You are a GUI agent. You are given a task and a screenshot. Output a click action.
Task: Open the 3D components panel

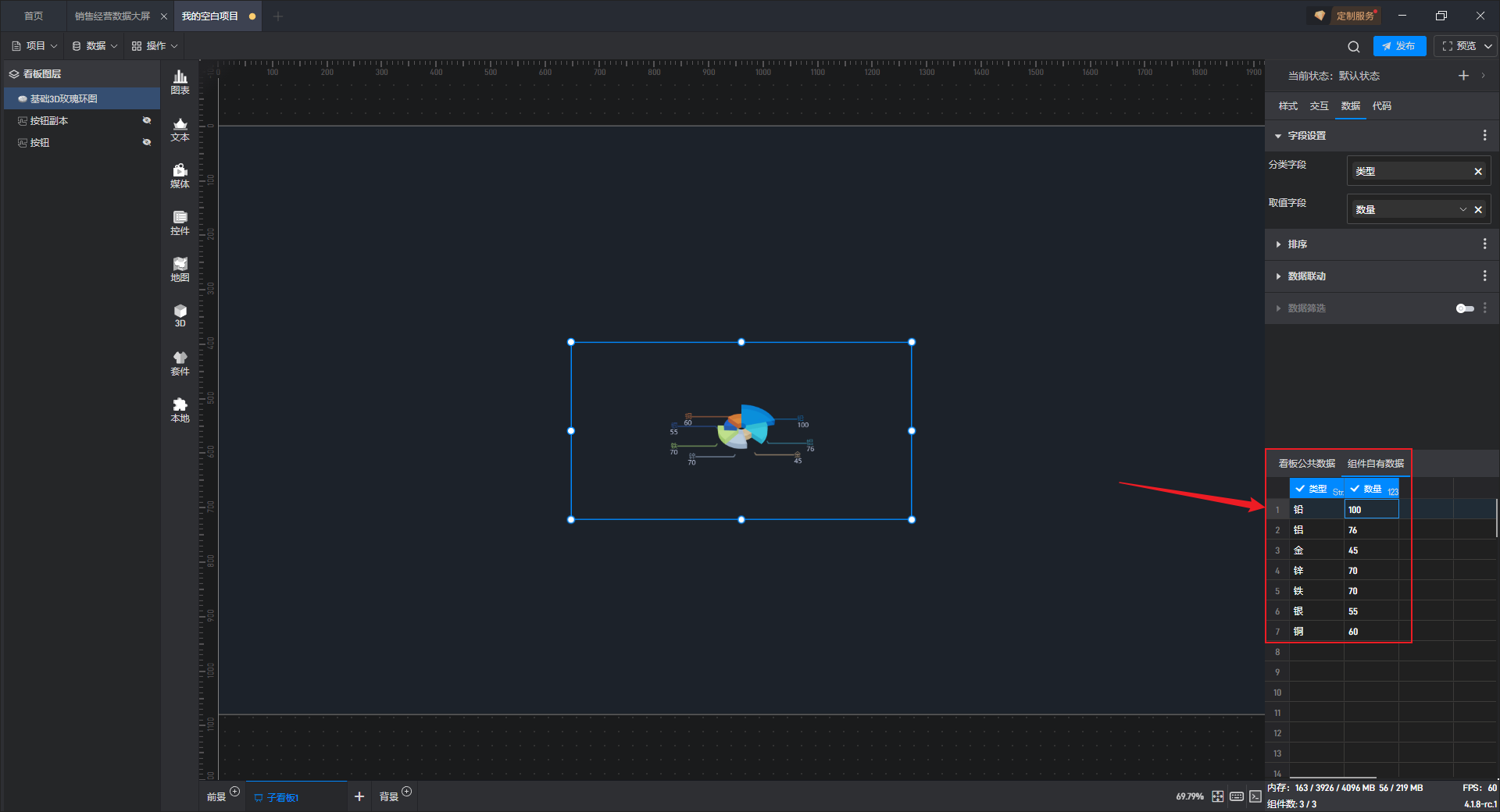(180, 315)
